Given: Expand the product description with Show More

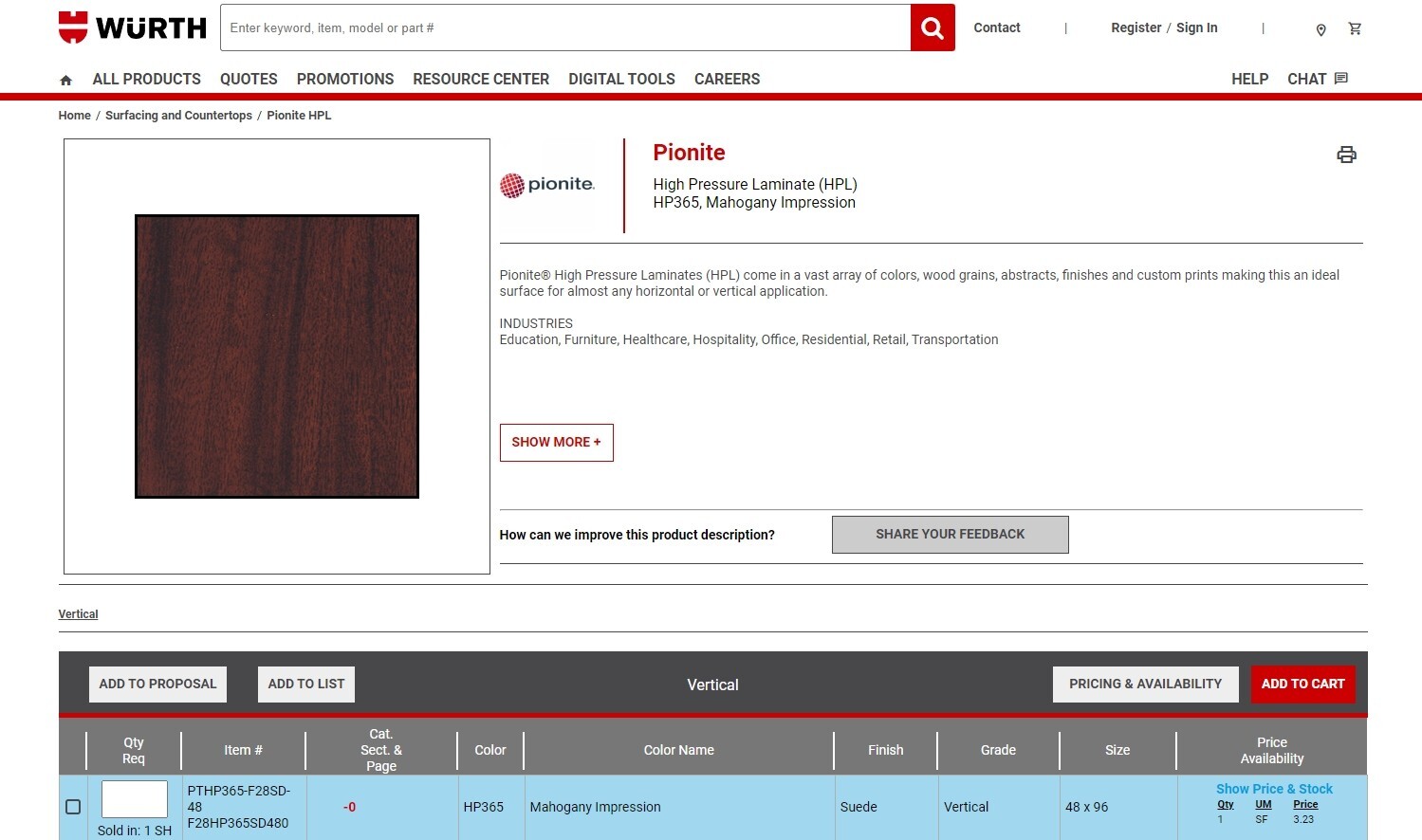Looking at the screenshot, I should pyautogui.click(x=556, y=442).
